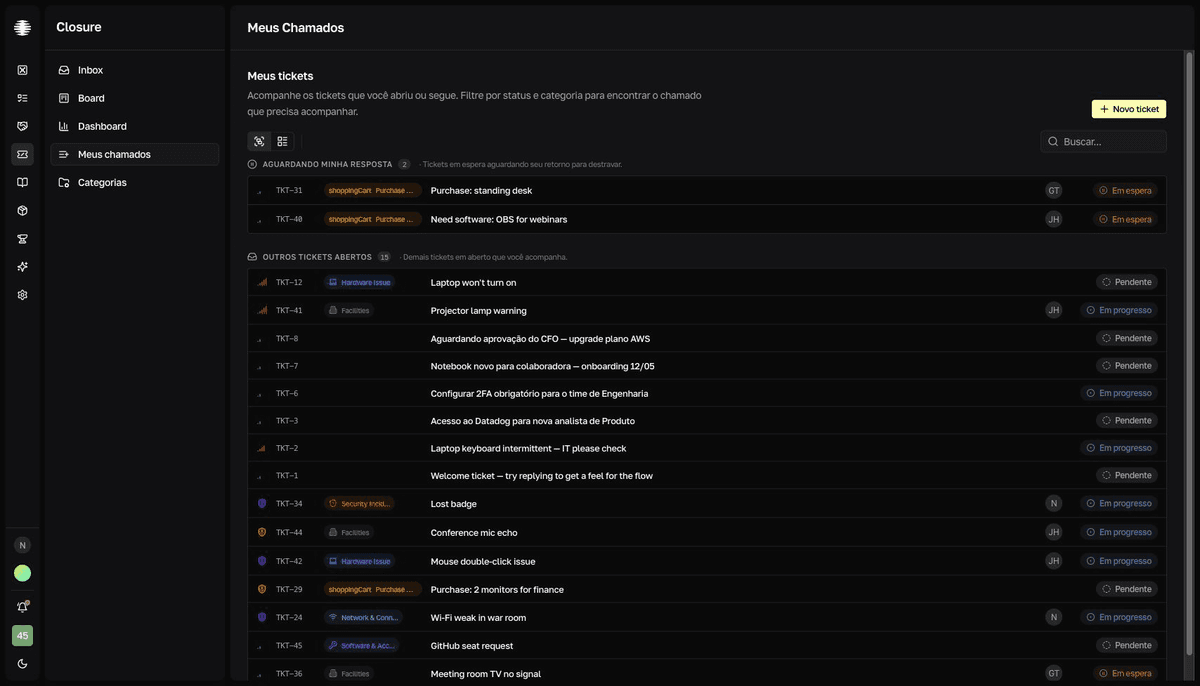Click the Buscar search field
This screenshot has height=686, width=1200.
pos(1103,142)
